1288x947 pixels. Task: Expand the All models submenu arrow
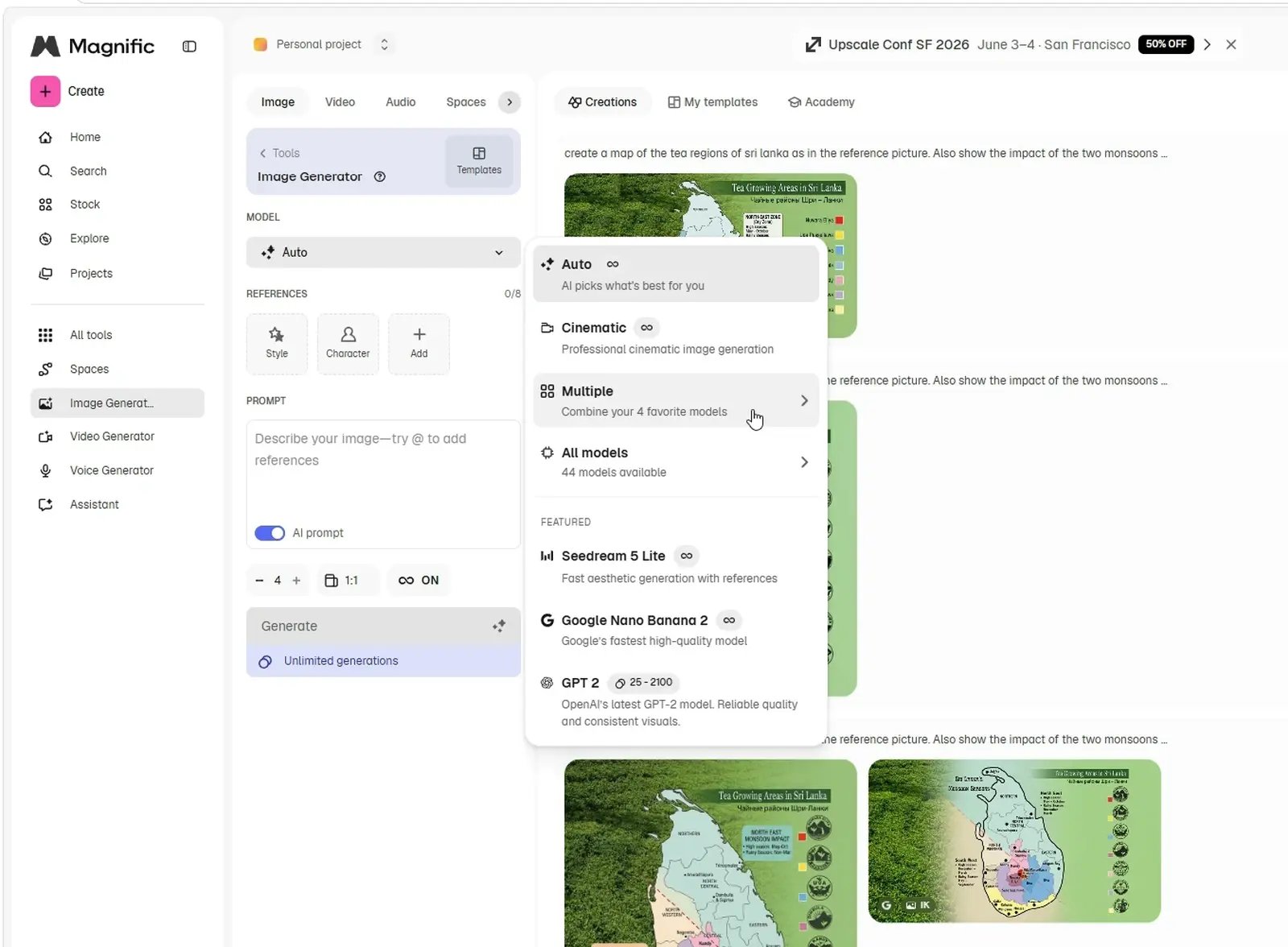tap(804, 462)
